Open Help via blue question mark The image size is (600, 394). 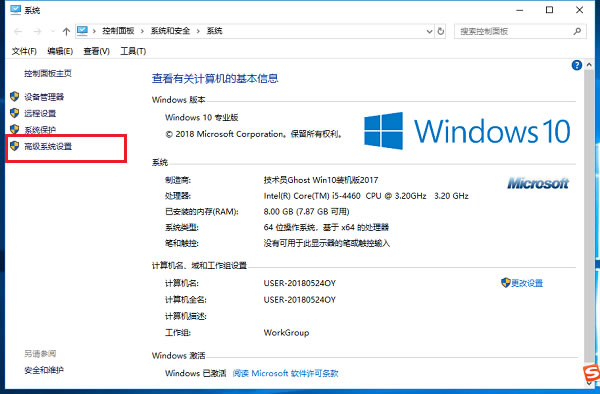coord(577,65)
